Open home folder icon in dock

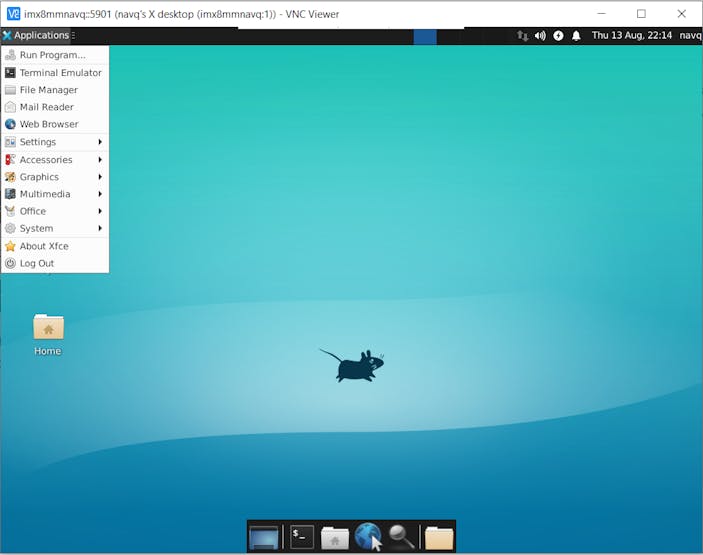(x=334, y=538)
